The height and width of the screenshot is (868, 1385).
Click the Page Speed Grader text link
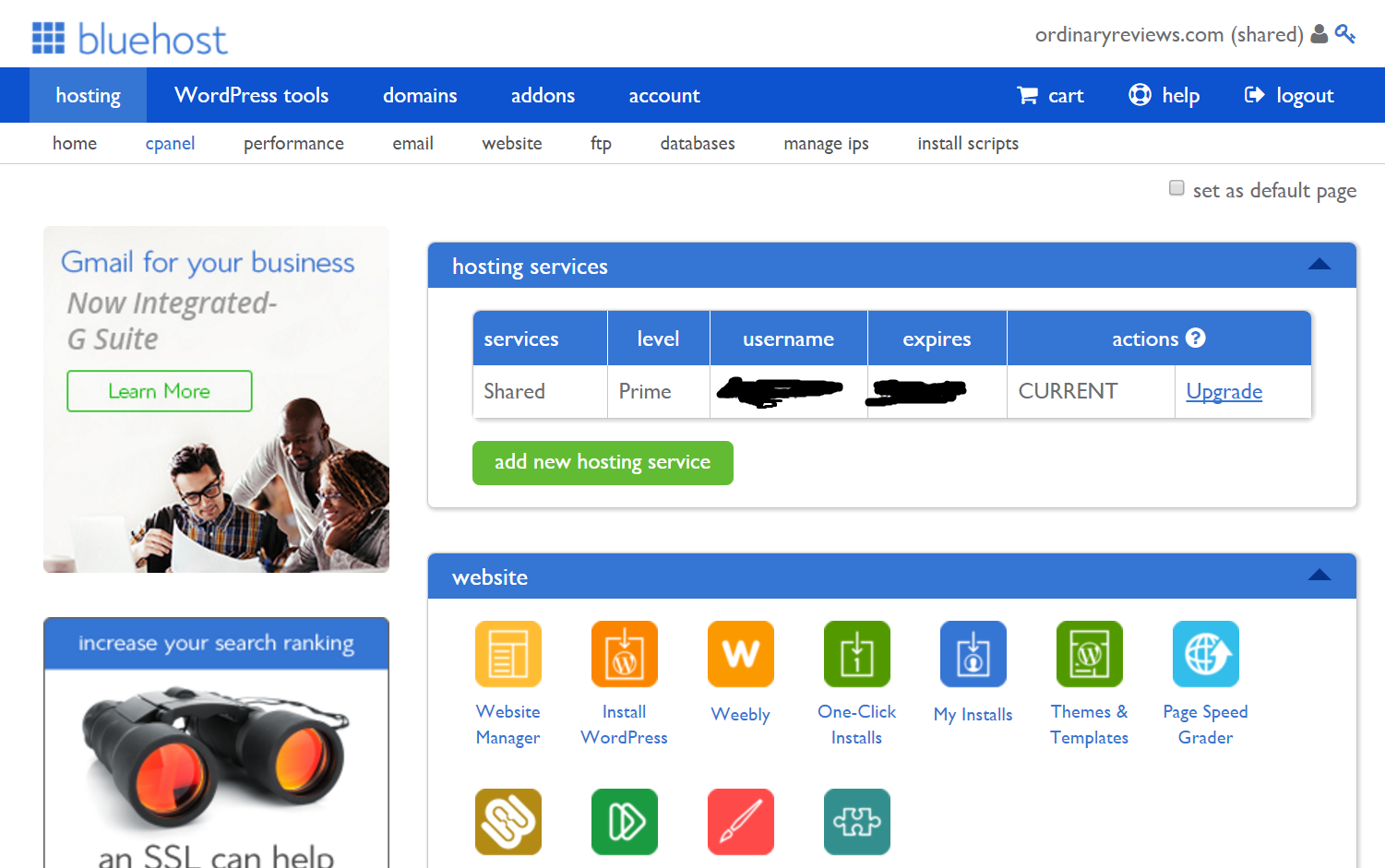point(1206,724)
